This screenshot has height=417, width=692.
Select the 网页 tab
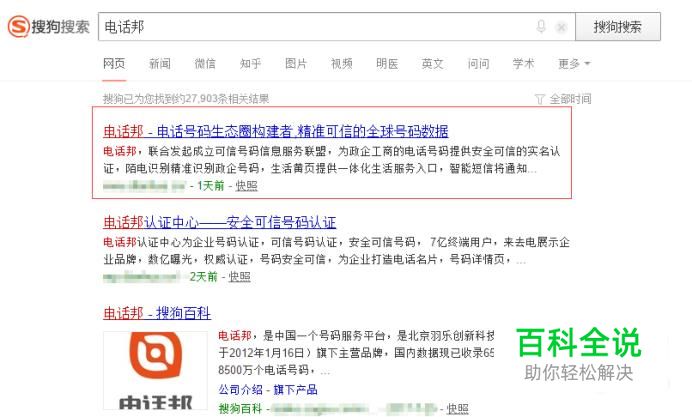[114, 64]
